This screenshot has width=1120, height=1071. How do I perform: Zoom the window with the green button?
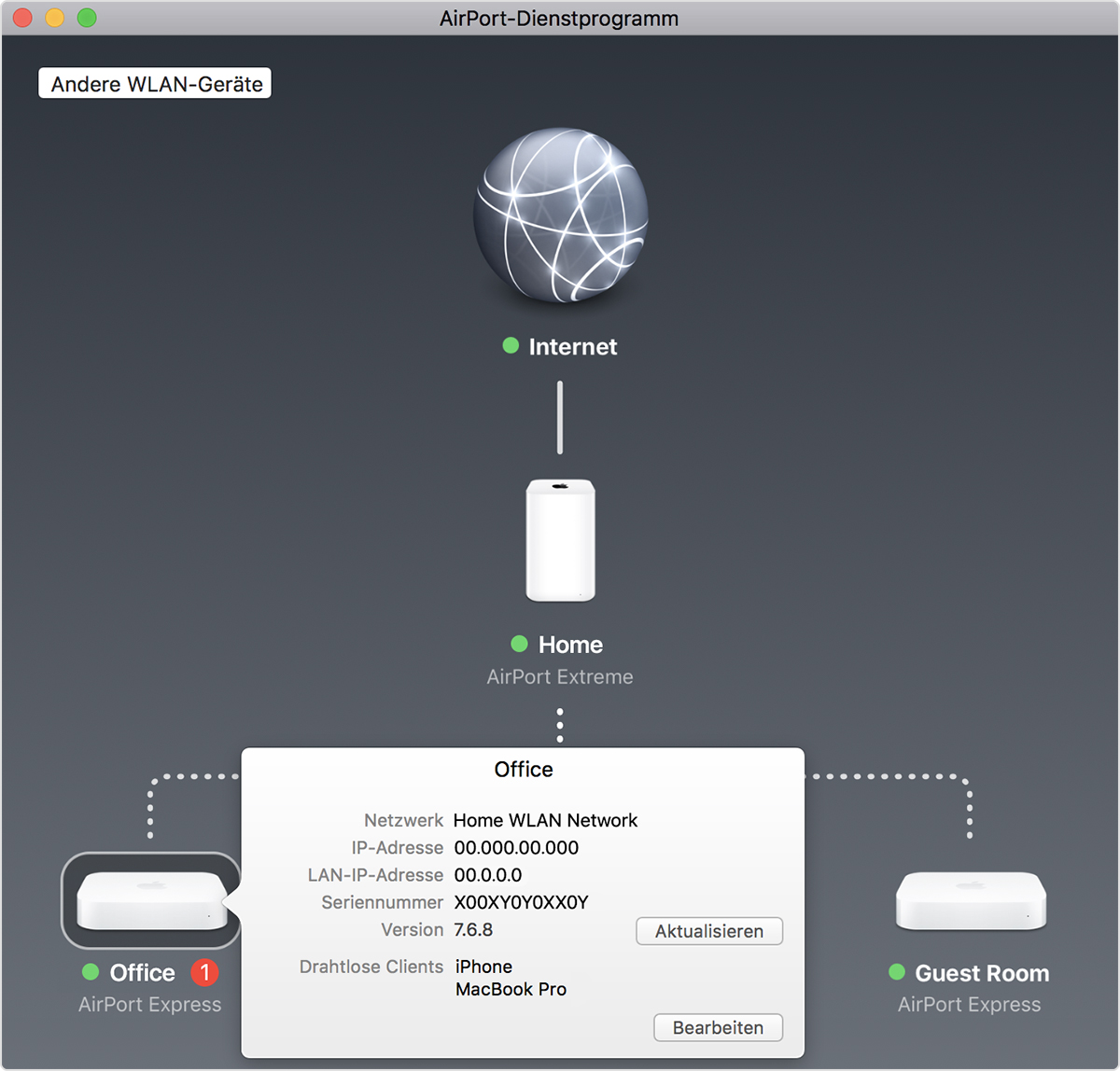tap(87, 18)
